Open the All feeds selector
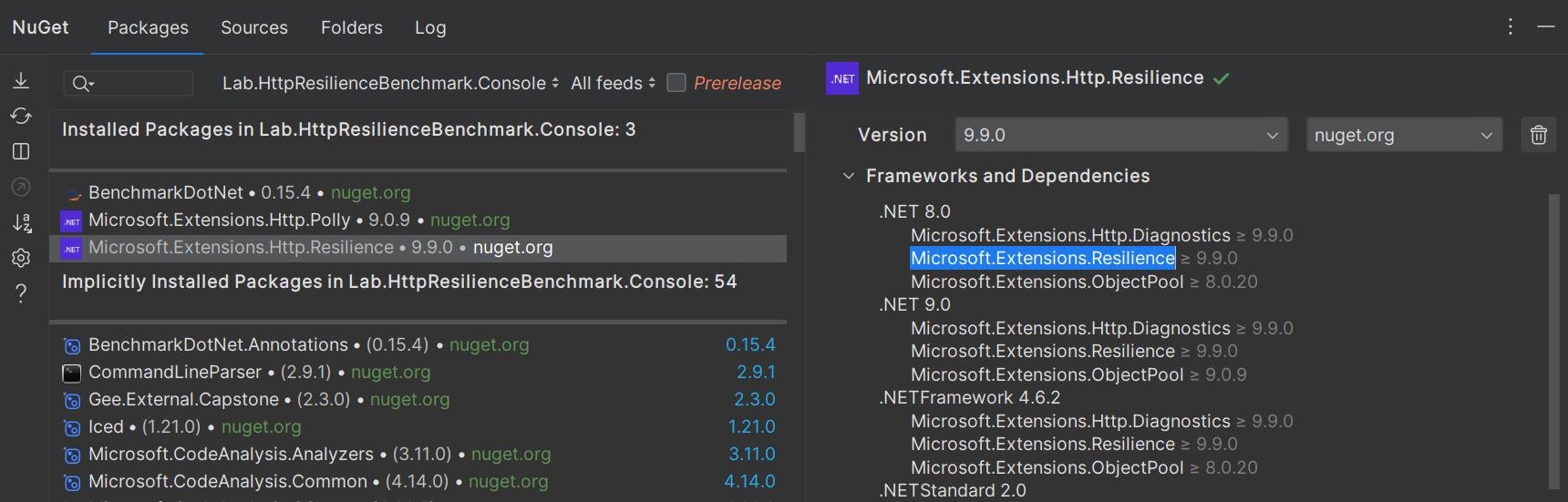 click(613, 83)
